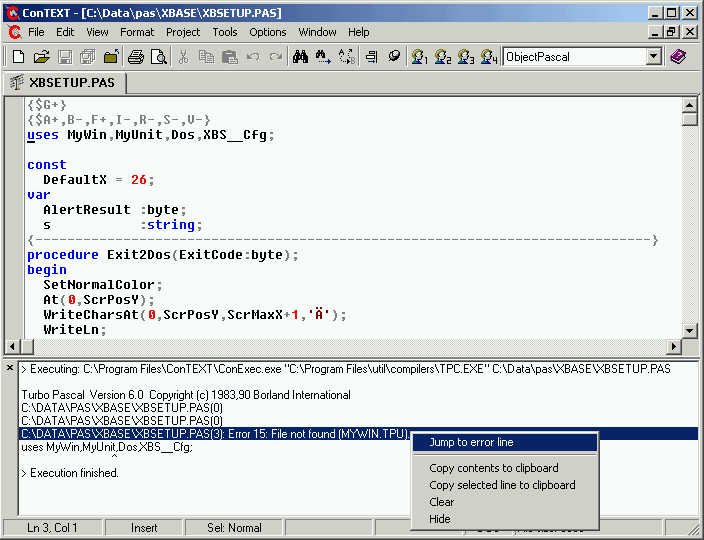704x540 pixels.
Task: Click the editor vertical scrollbar thumb
Action: pyautogui.click(x=689, y=119)
